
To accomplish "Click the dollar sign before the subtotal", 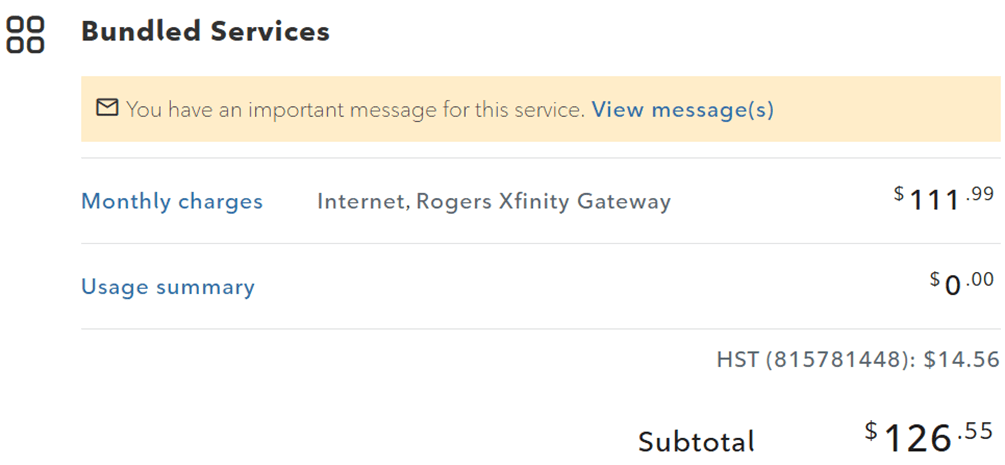I will pos(873,431).
